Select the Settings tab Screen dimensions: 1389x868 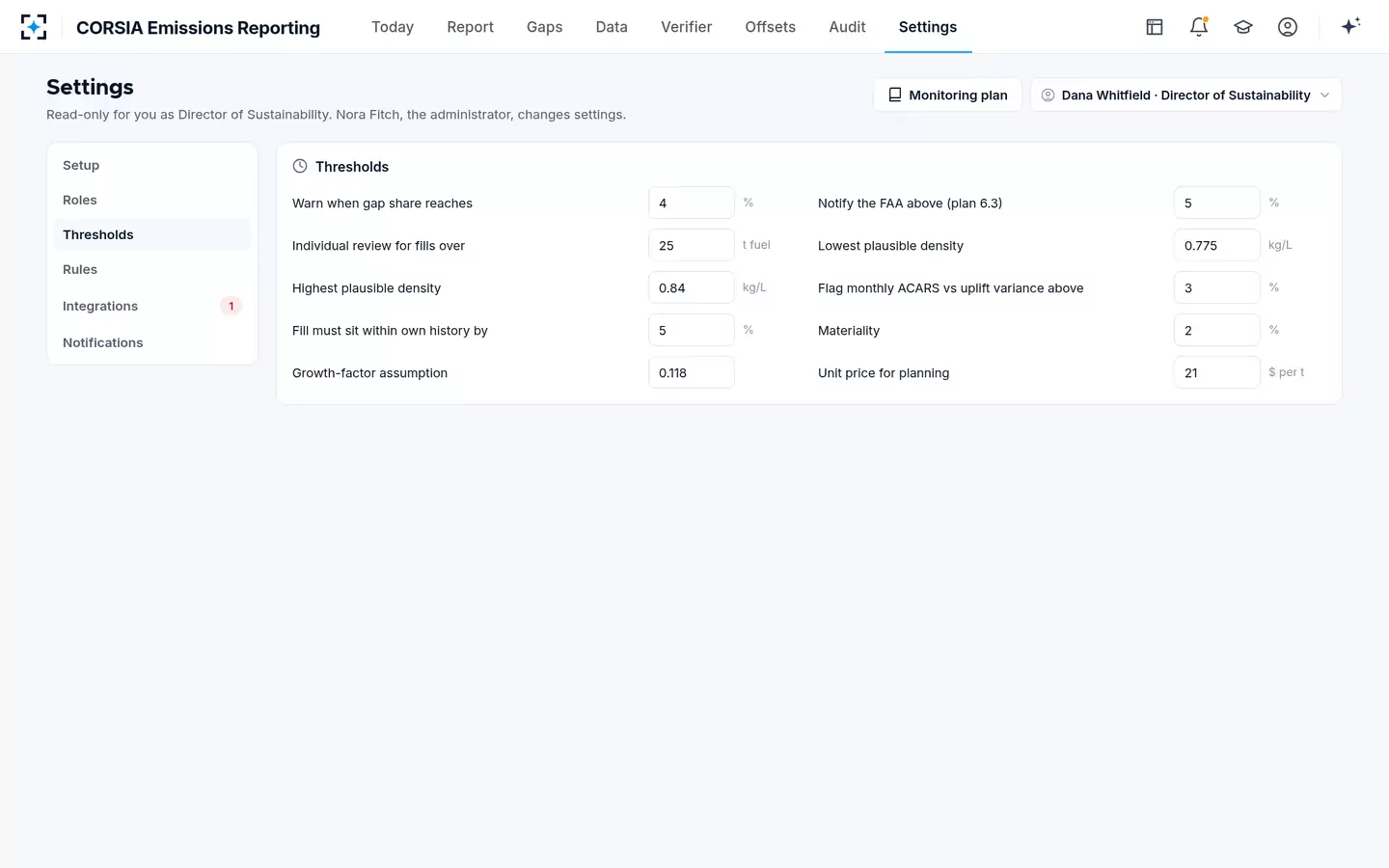928,27
